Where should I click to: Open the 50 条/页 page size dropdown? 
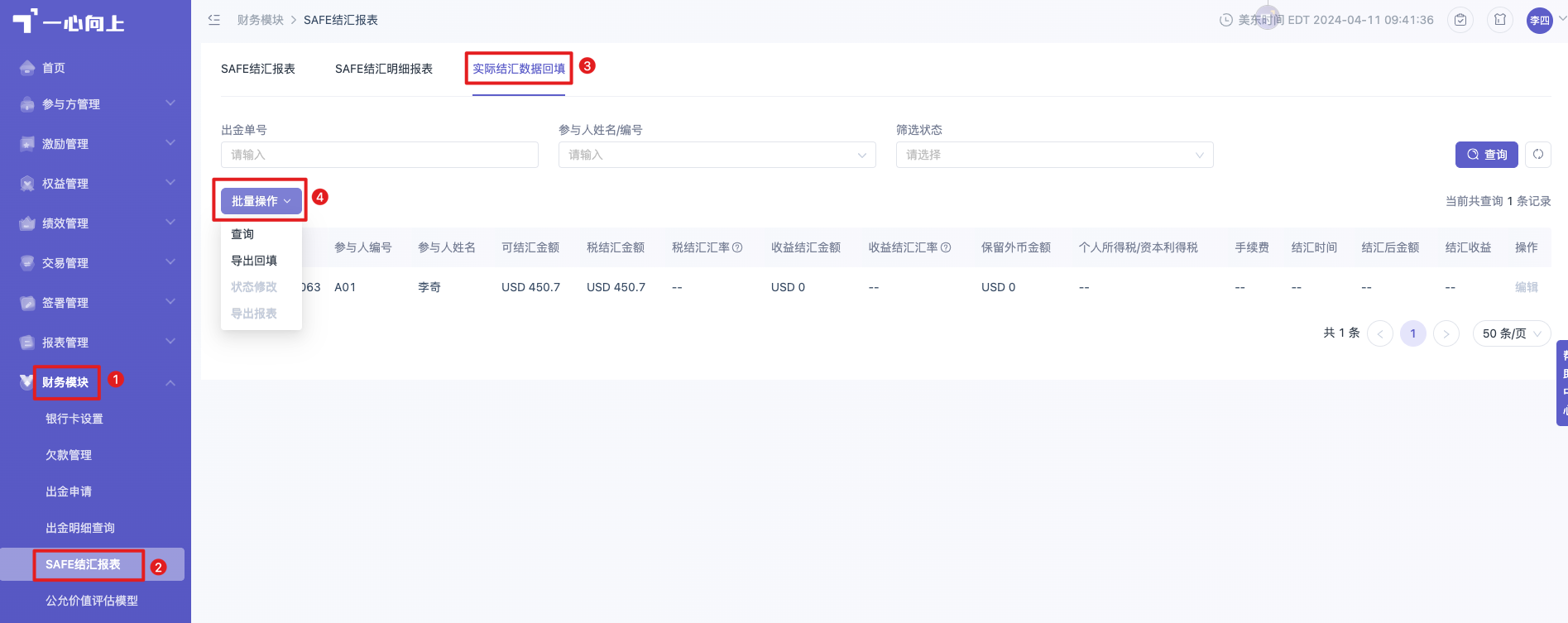coord(1512,333)
